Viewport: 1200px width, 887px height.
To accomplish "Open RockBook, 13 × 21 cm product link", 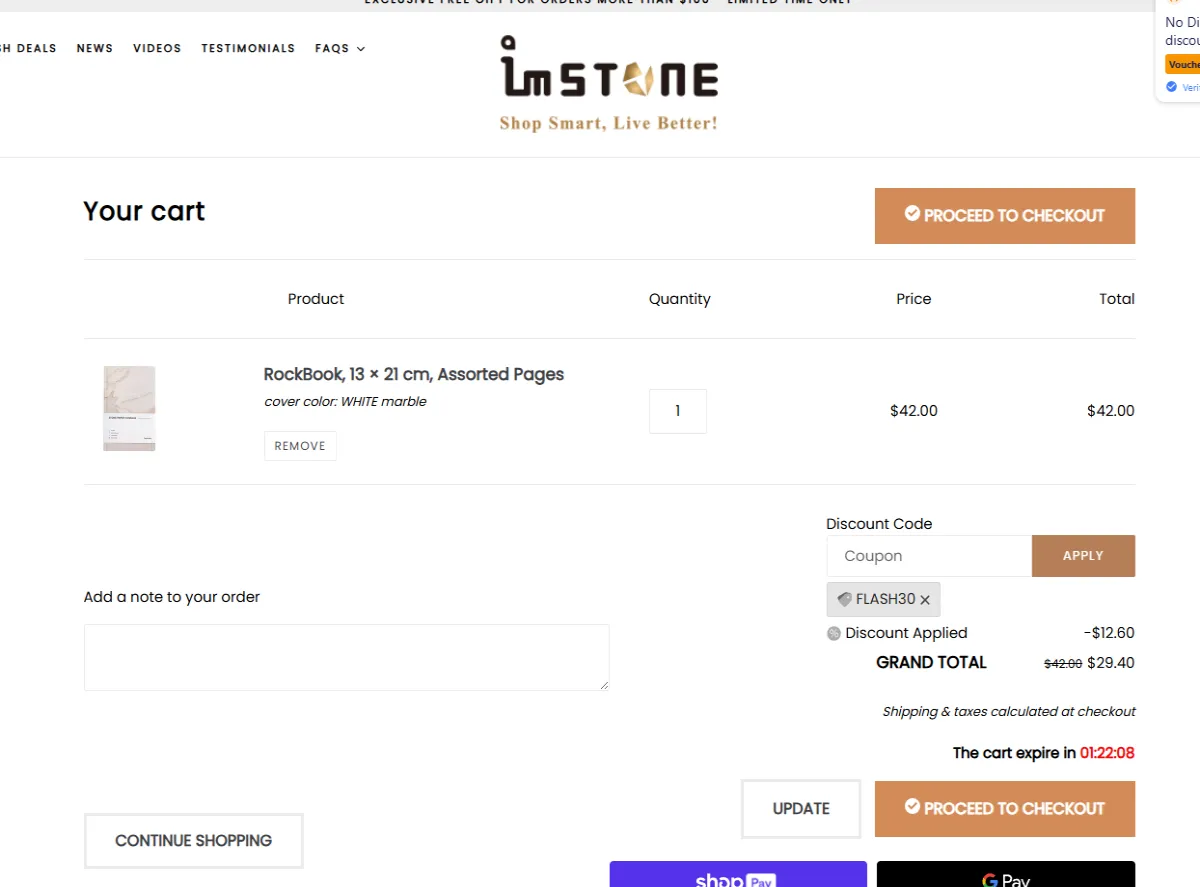I will 414,374.
